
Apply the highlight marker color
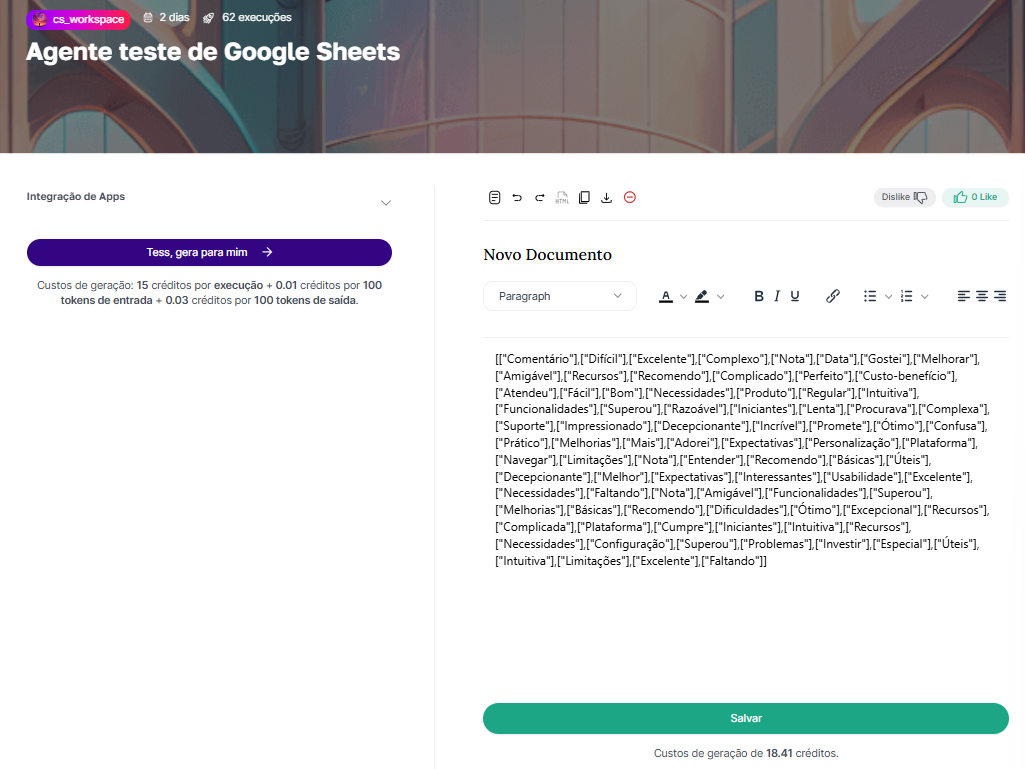(x=702, y=296)
